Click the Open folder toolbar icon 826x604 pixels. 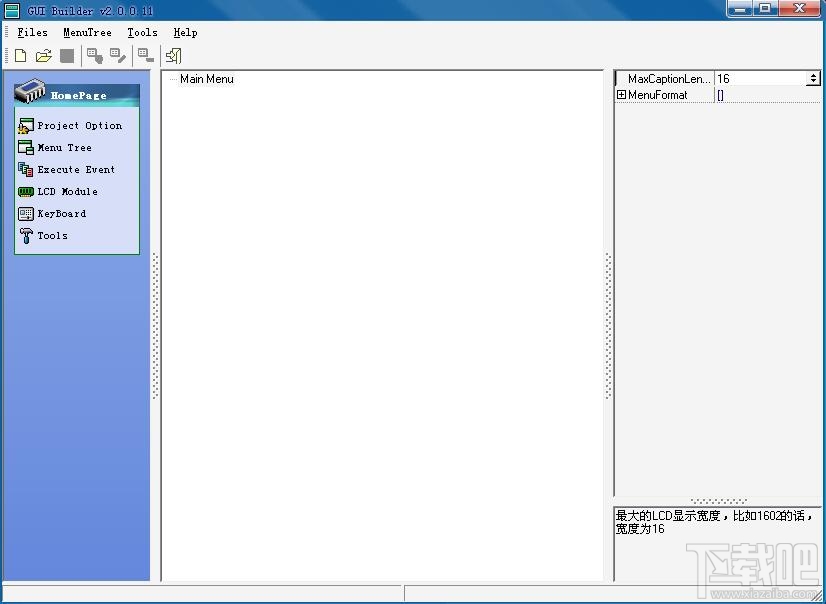(43, 56)
